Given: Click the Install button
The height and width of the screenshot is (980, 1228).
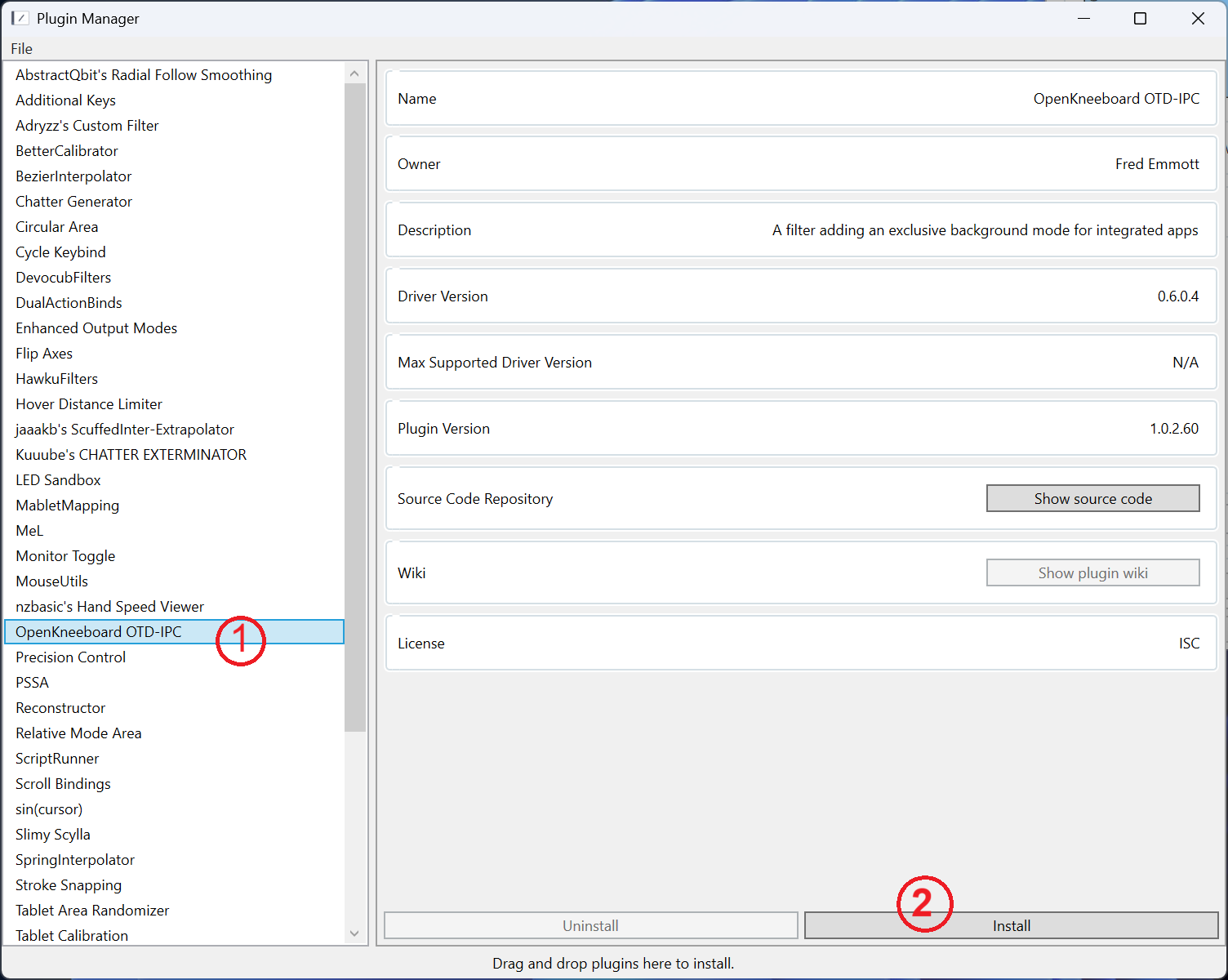Looking at the screenshot, I should click(x=1011, y=925).
